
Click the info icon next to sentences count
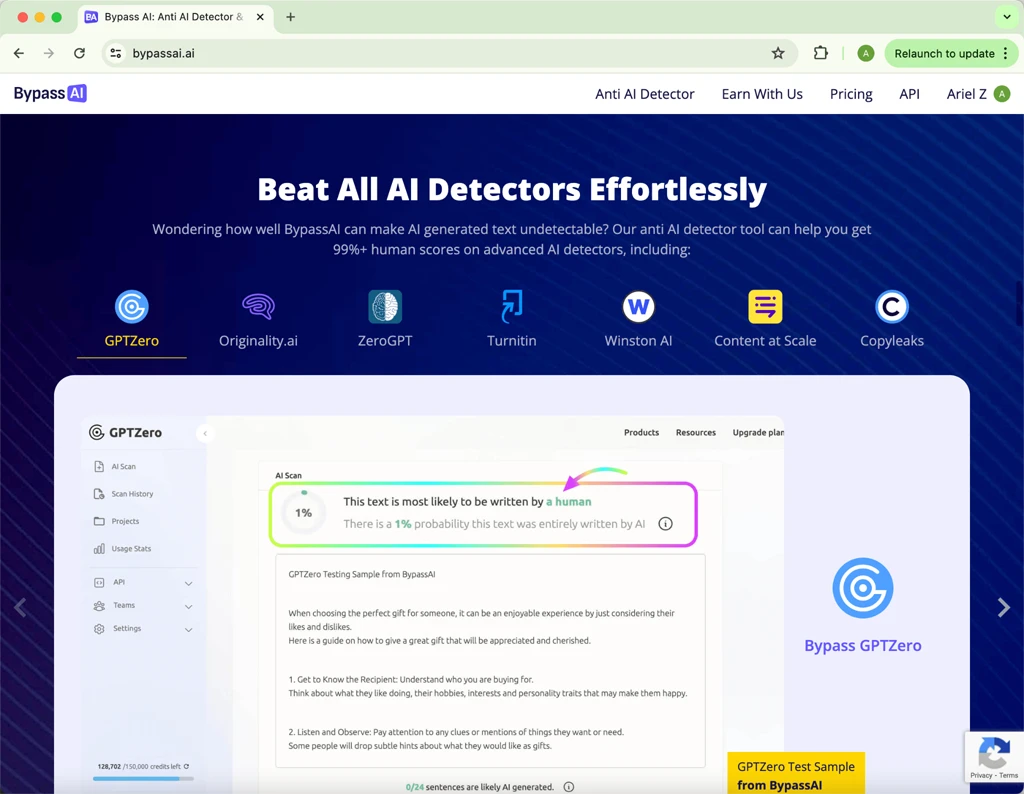tap(569, 787)
